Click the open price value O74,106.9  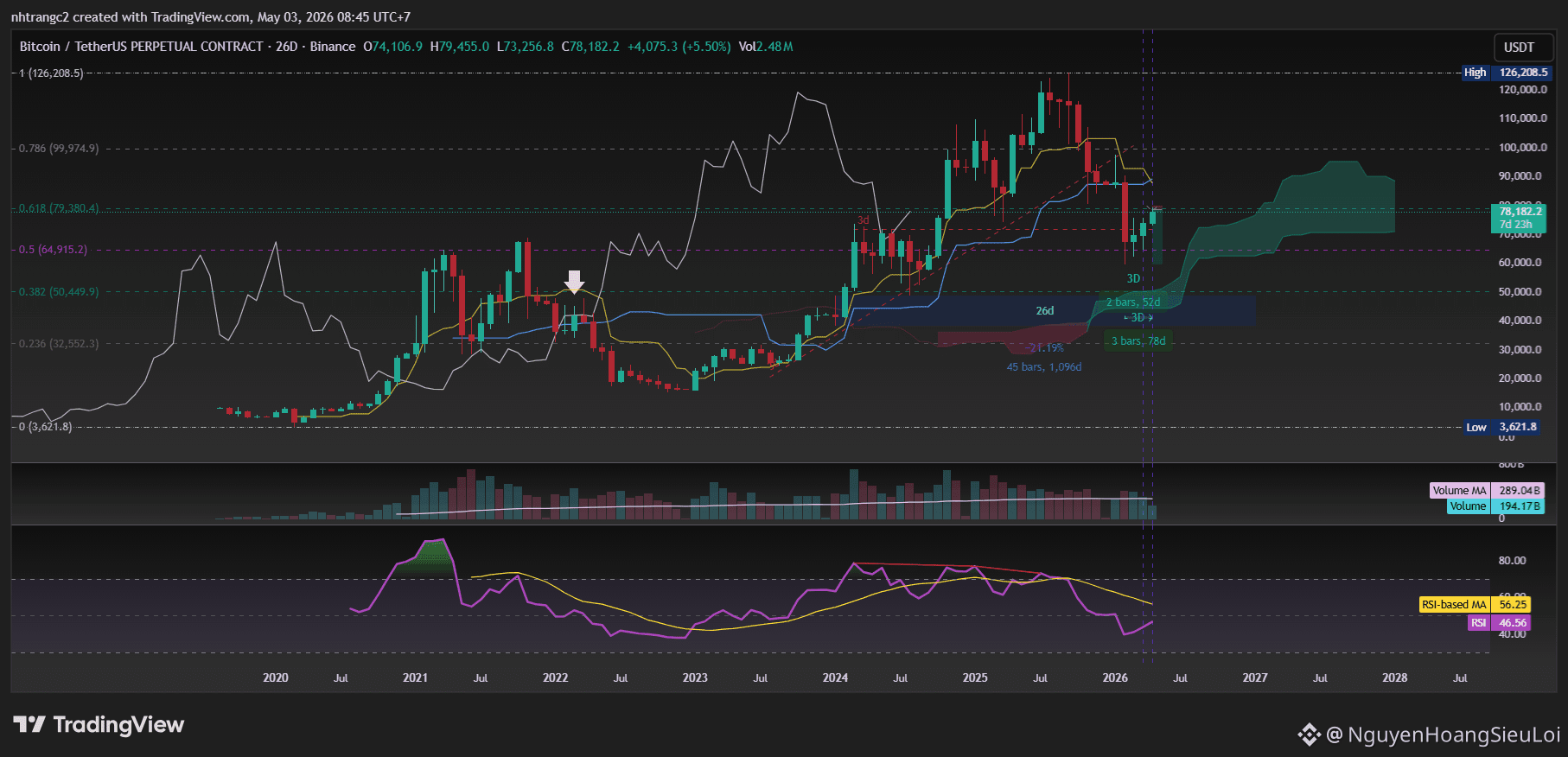393,47
